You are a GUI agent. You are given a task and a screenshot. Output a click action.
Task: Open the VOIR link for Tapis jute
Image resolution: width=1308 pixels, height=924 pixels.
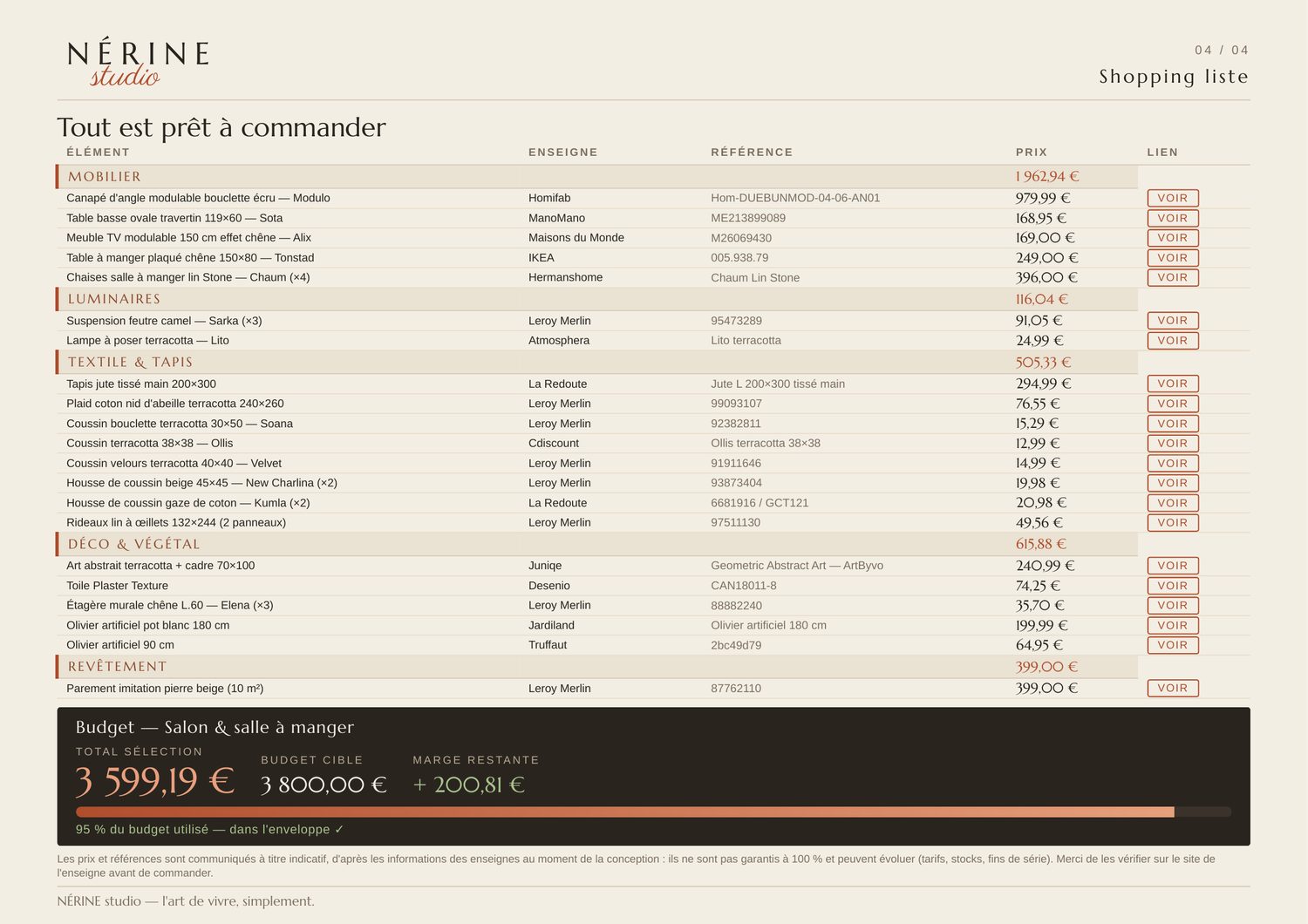coord(1173,384)
